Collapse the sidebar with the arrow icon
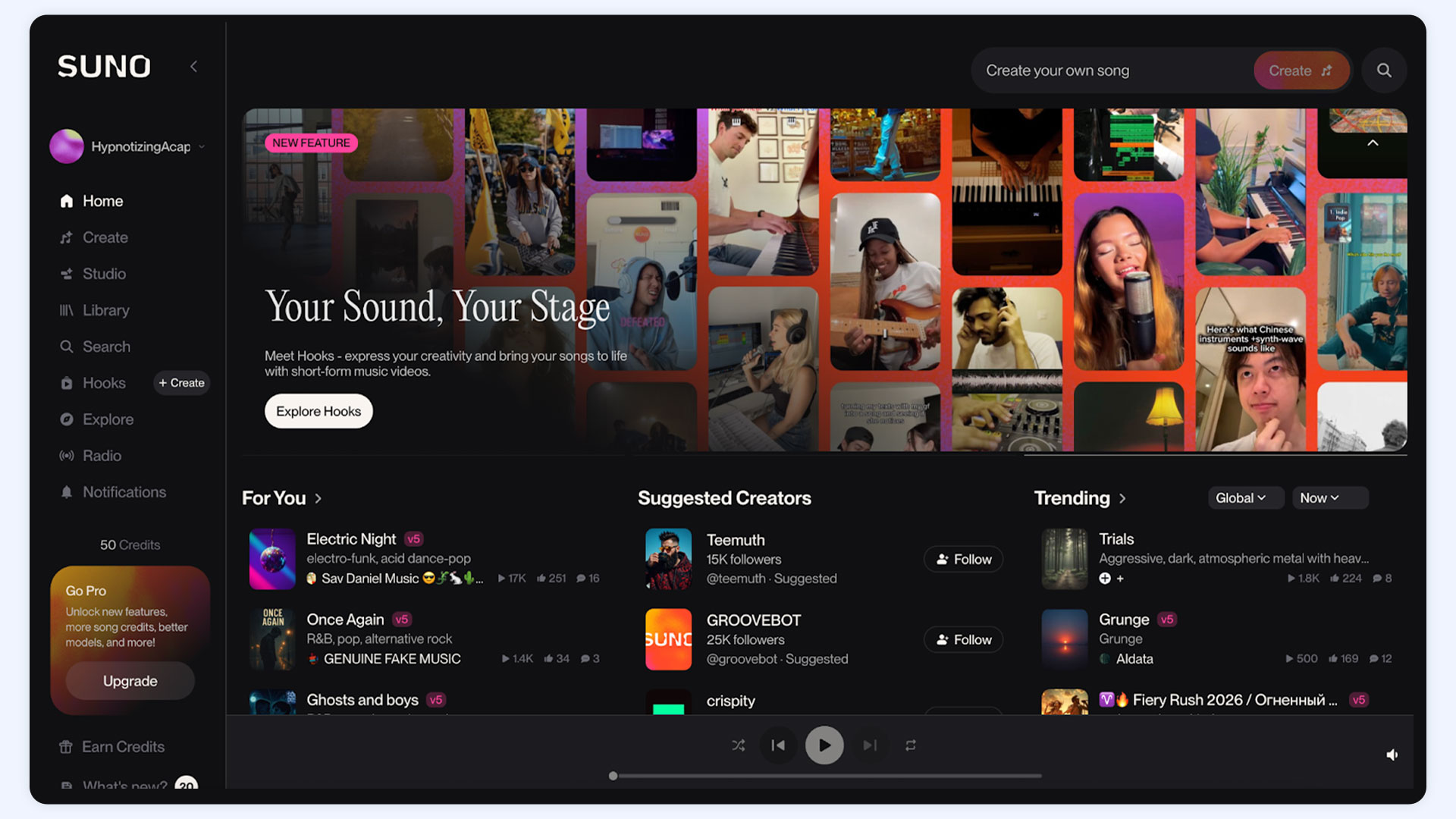 (194, 67)
